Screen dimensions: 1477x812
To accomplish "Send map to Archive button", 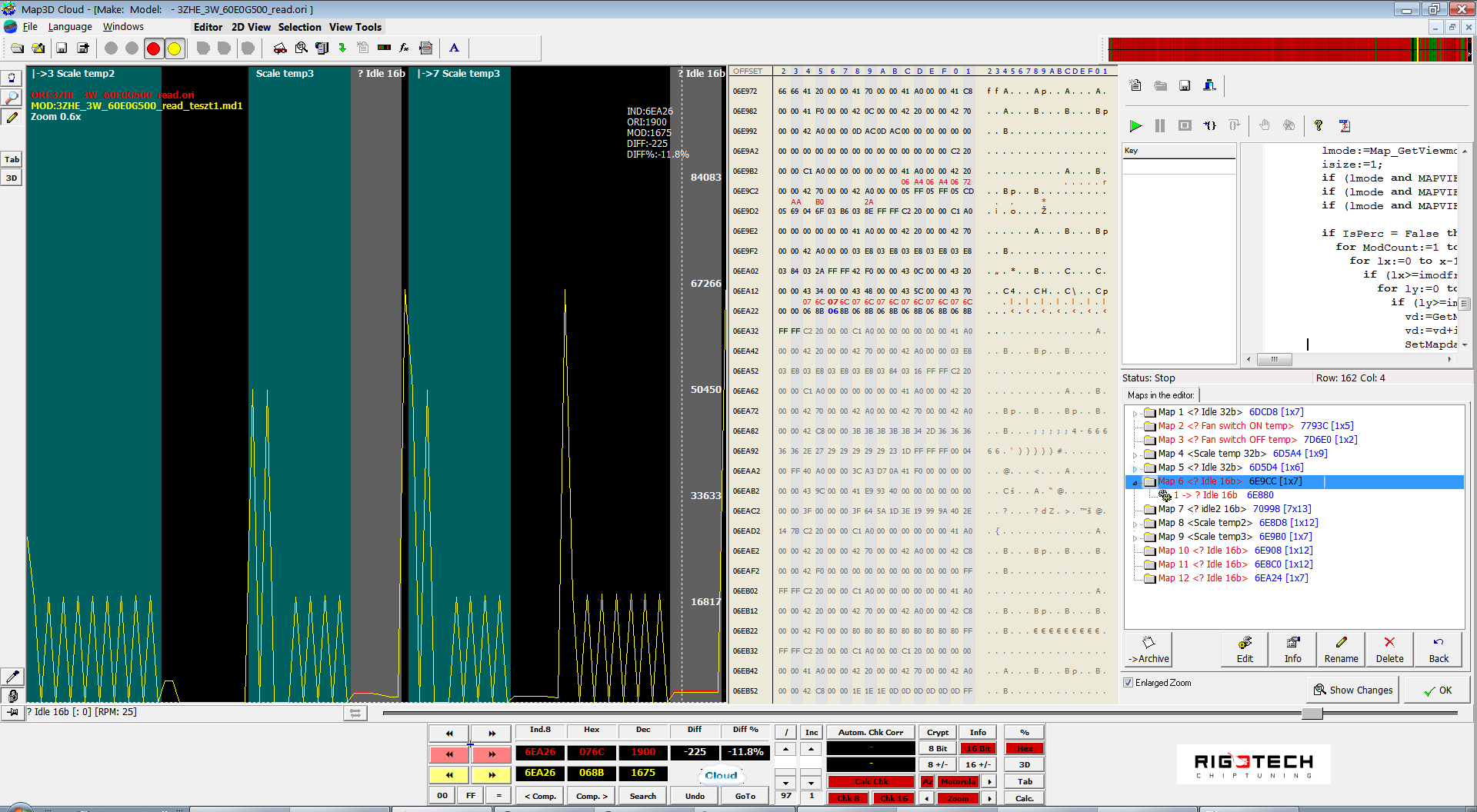I will (1149, 649).
